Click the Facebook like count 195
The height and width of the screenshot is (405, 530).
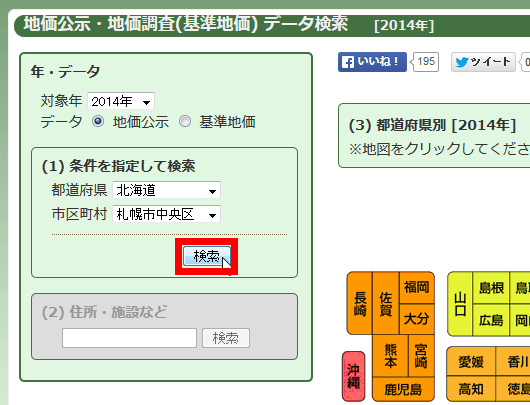[x=426, y=62]
